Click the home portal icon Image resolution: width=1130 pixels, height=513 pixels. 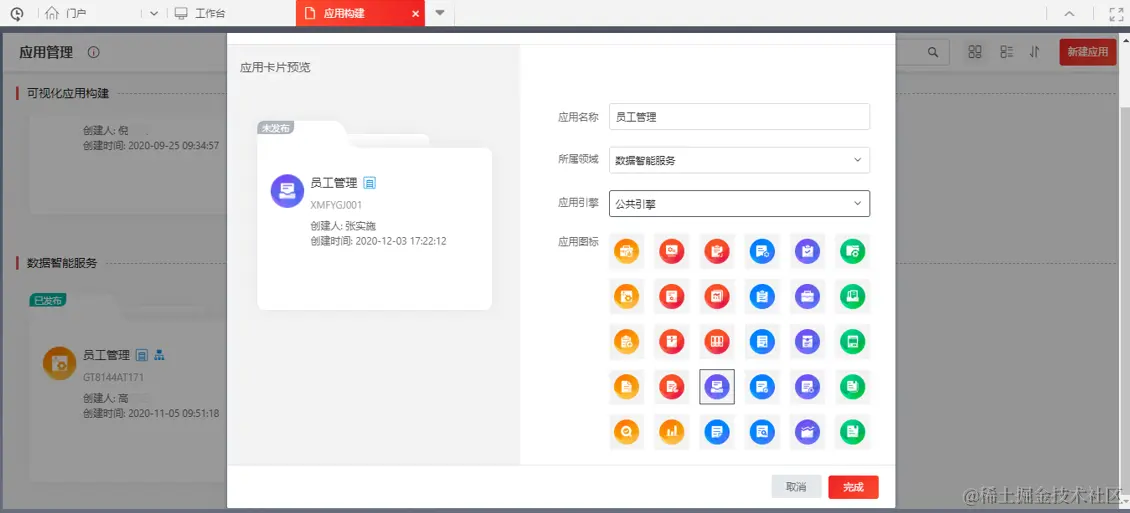[x=52, y=13]
